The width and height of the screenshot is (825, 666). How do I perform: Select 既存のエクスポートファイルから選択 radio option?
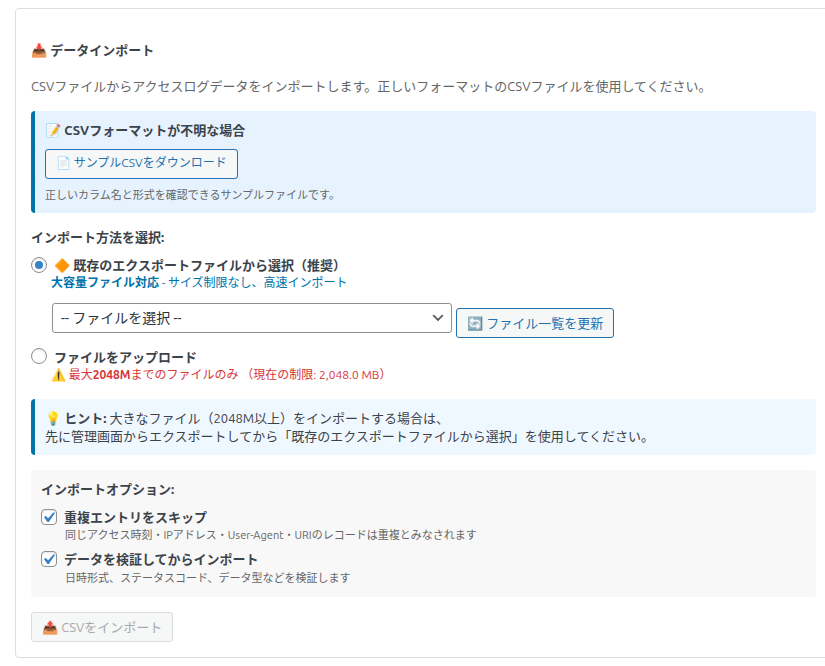[x=39, y=265]
